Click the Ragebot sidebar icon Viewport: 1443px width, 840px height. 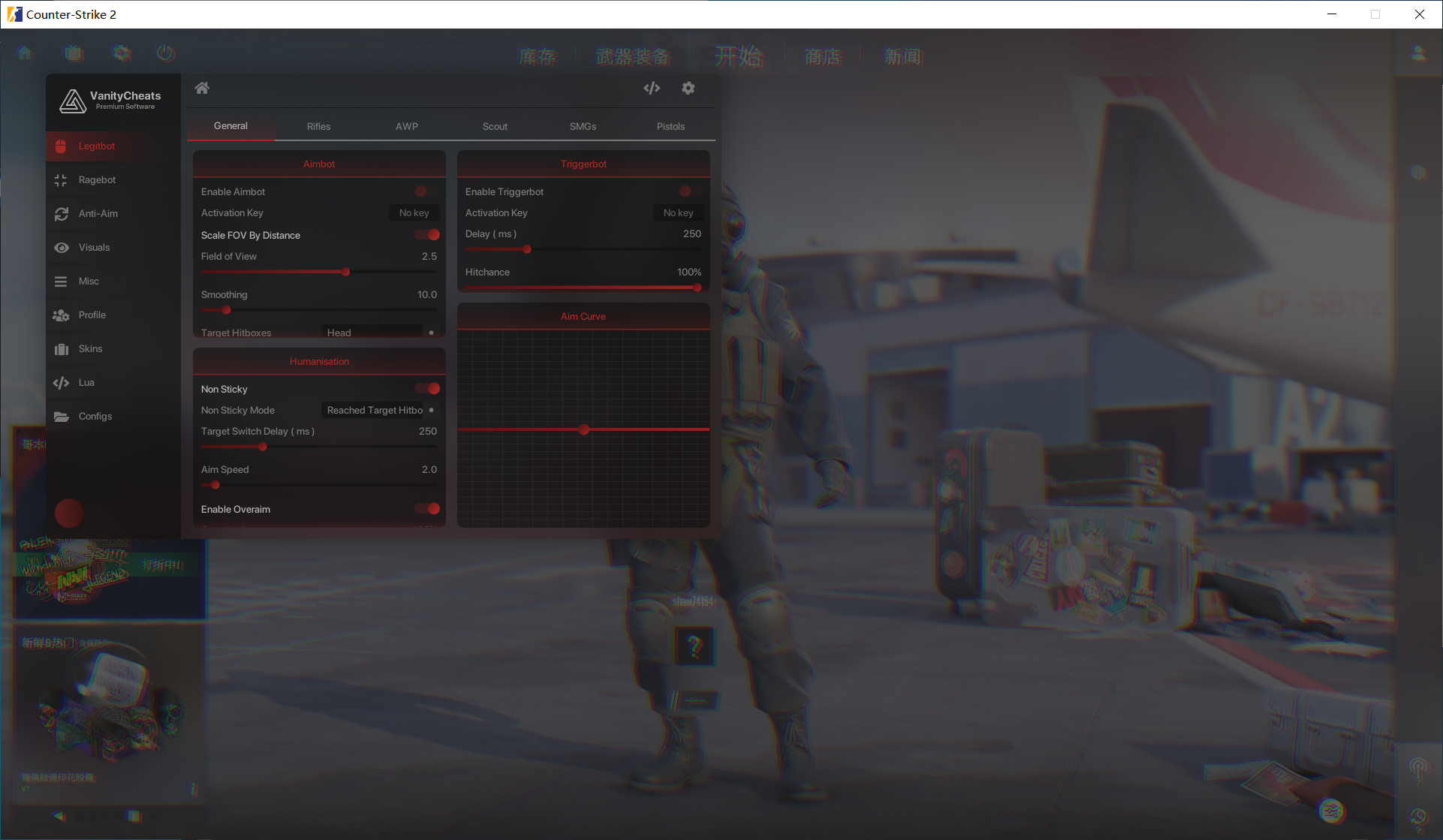pyautogui.click(x=61, y=179)
